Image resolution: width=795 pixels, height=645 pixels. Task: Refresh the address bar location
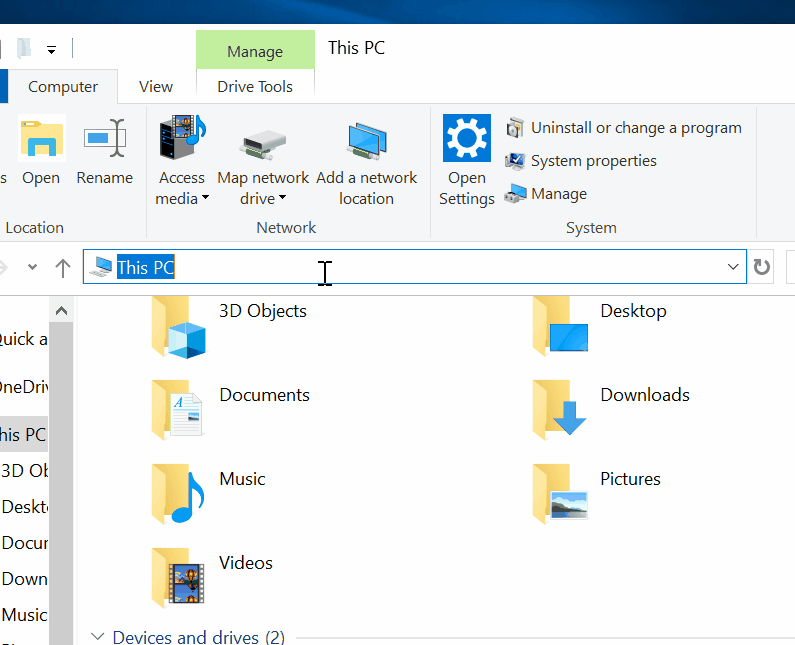762,267
